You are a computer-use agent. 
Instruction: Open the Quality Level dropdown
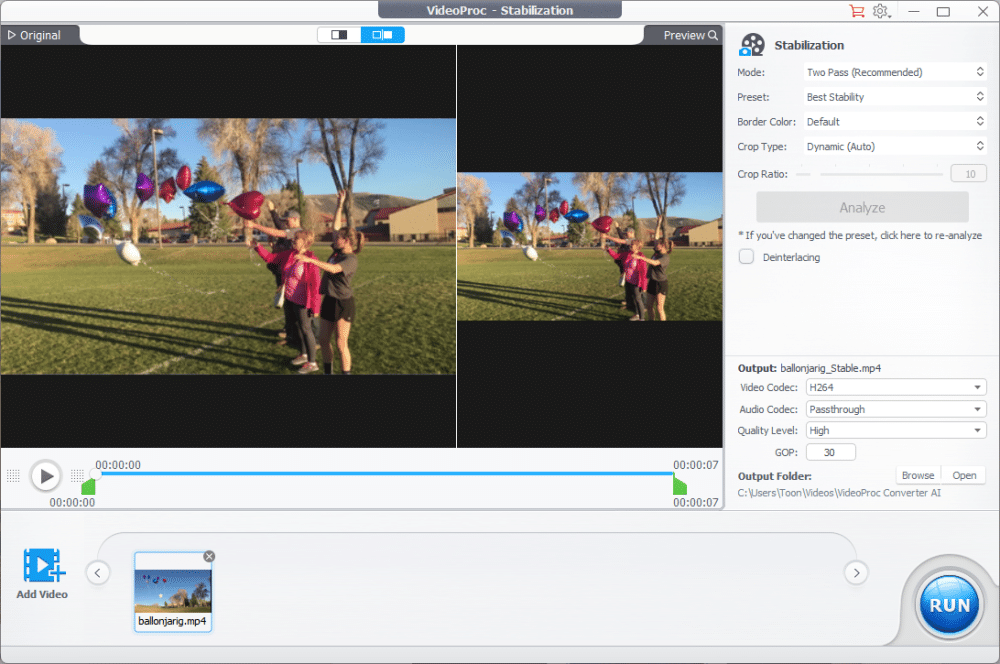pos(896,431)
